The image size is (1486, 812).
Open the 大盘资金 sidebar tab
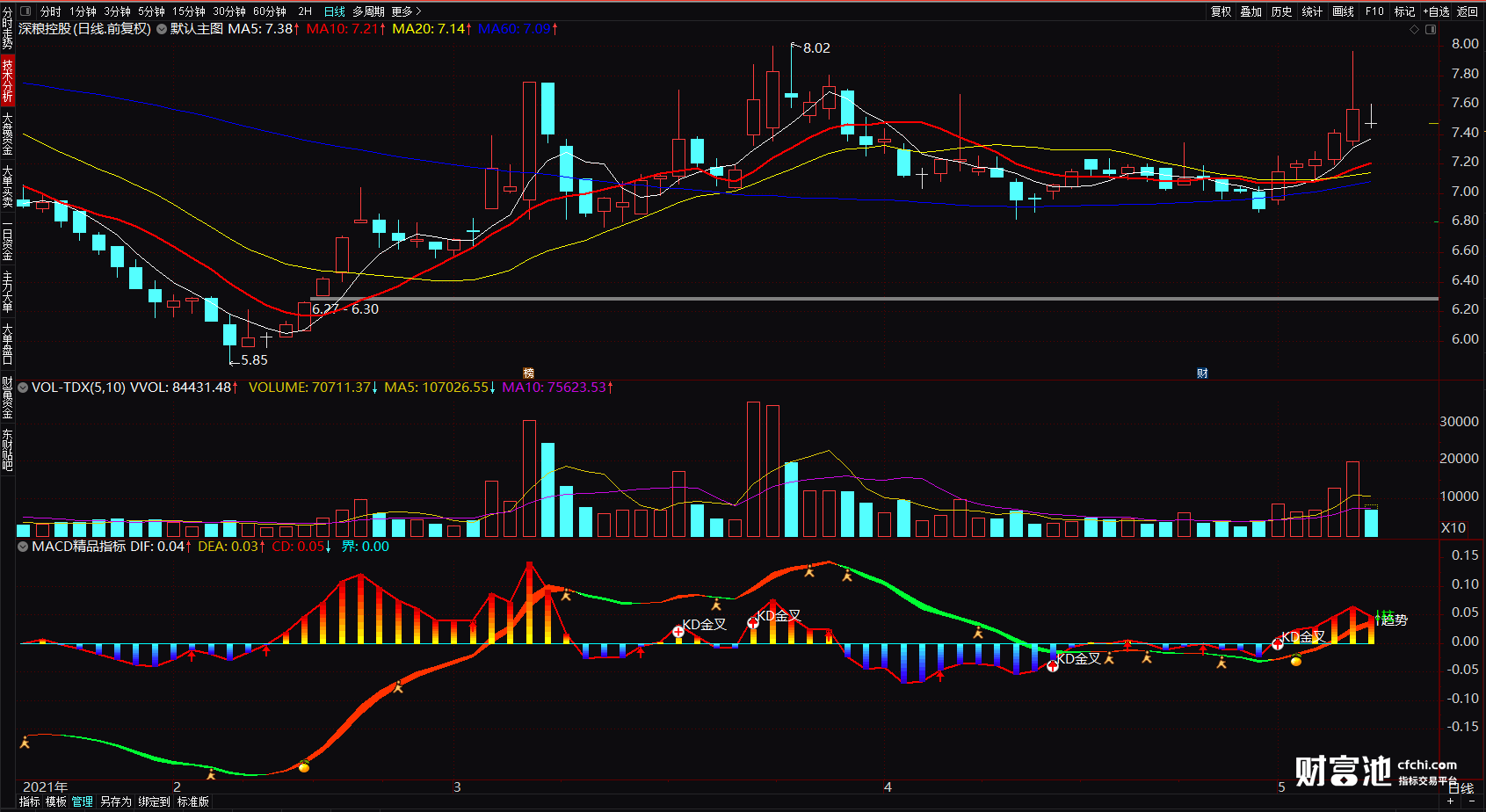click(x=7, y=134)
